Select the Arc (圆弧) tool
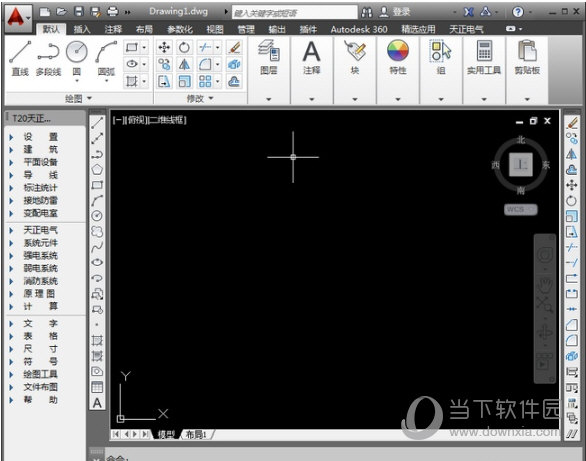 pos(106,60)
